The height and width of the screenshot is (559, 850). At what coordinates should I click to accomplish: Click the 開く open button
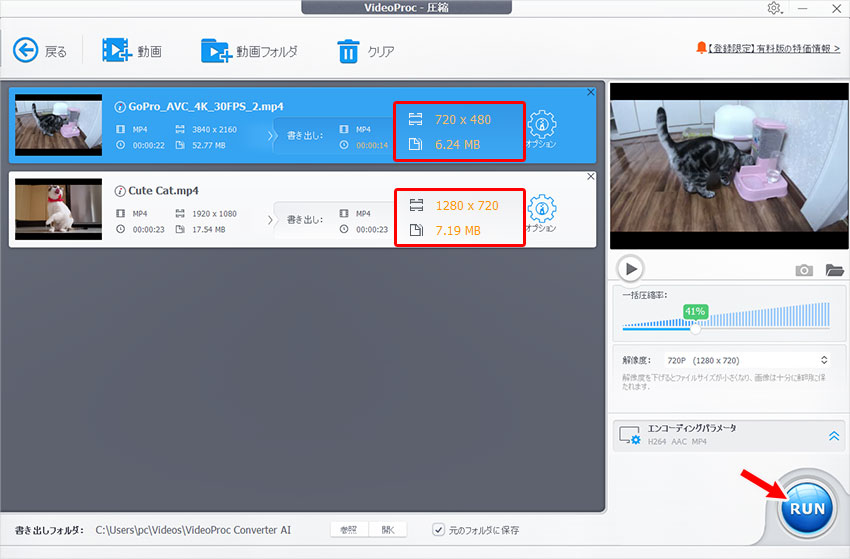pyautogui.click(x=388, y=530)
